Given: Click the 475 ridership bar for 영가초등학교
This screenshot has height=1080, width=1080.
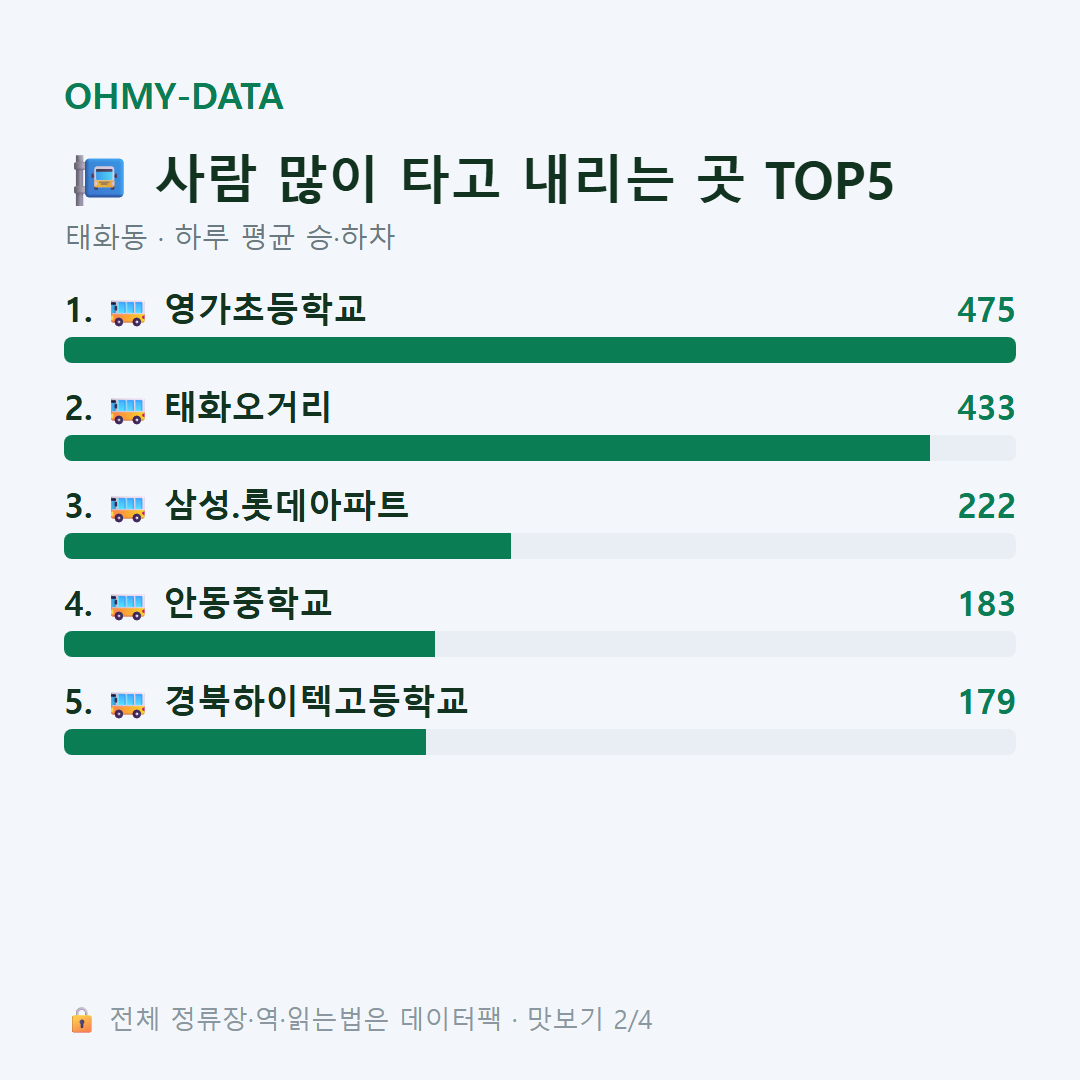Looking at the screenshot, I should [540, 350].
